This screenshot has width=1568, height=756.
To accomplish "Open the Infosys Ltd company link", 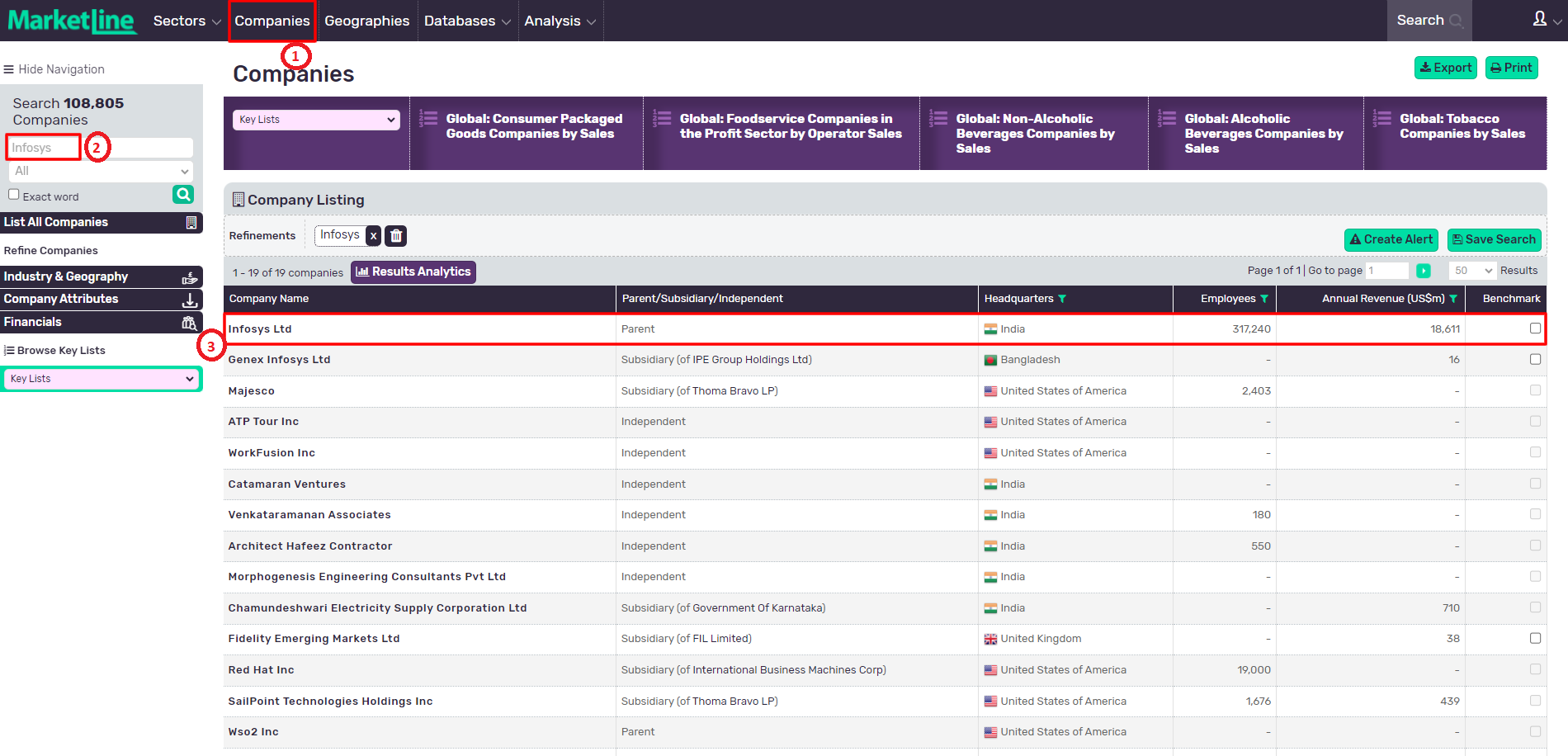I will [x=260, y=328].
